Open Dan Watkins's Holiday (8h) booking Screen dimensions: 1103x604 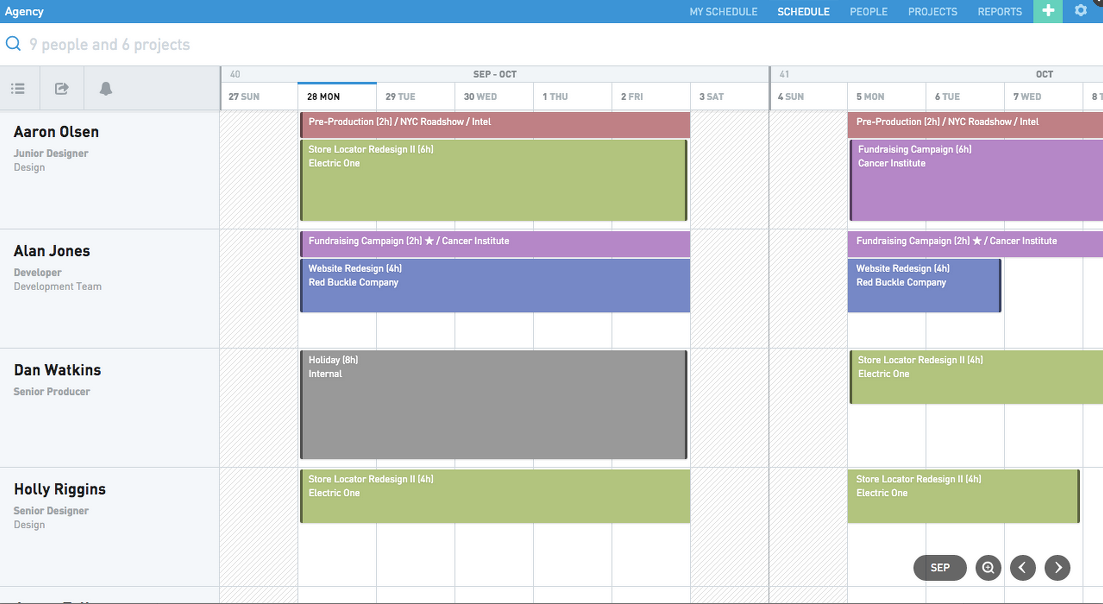coord(494,405)
